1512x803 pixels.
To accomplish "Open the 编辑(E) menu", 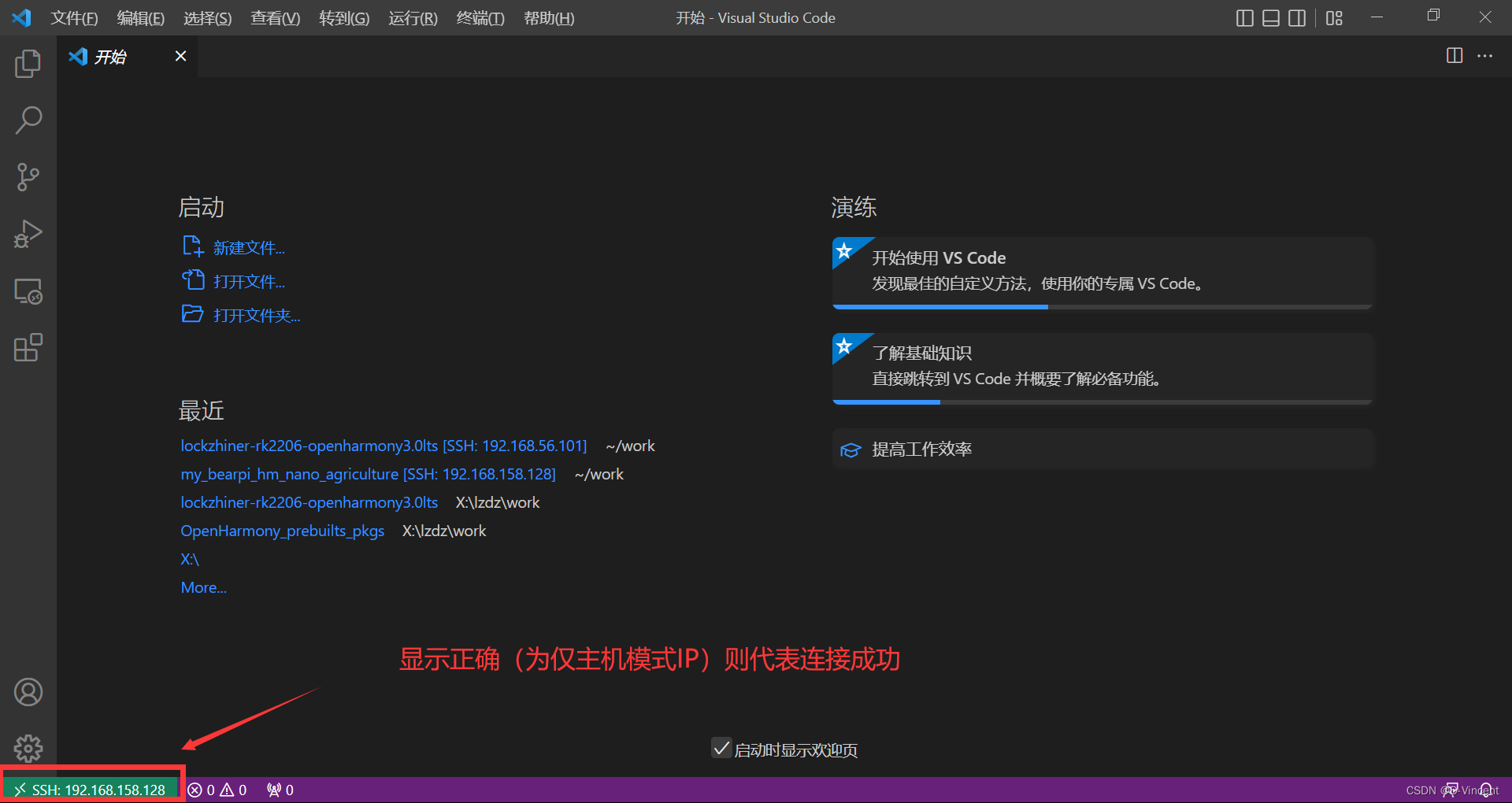I will [140, 18].
